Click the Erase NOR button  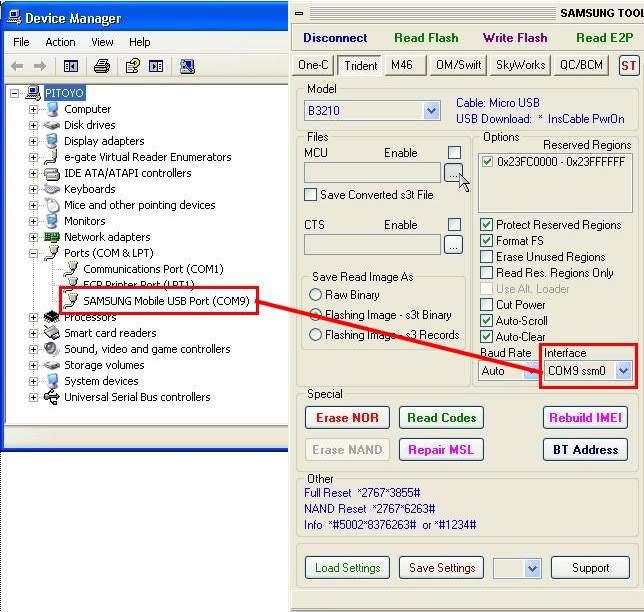click(x=347, y=418)
